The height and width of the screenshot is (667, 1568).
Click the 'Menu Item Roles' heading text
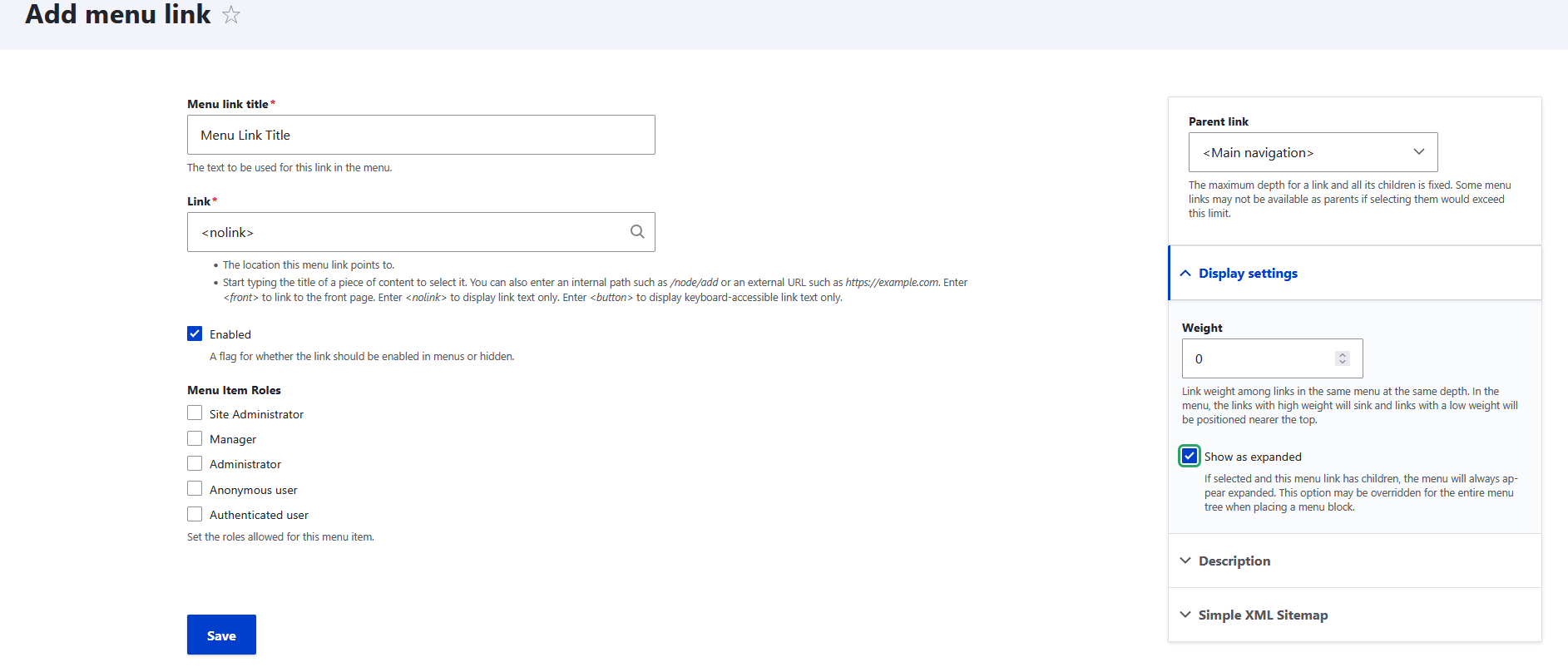point(234,390)
